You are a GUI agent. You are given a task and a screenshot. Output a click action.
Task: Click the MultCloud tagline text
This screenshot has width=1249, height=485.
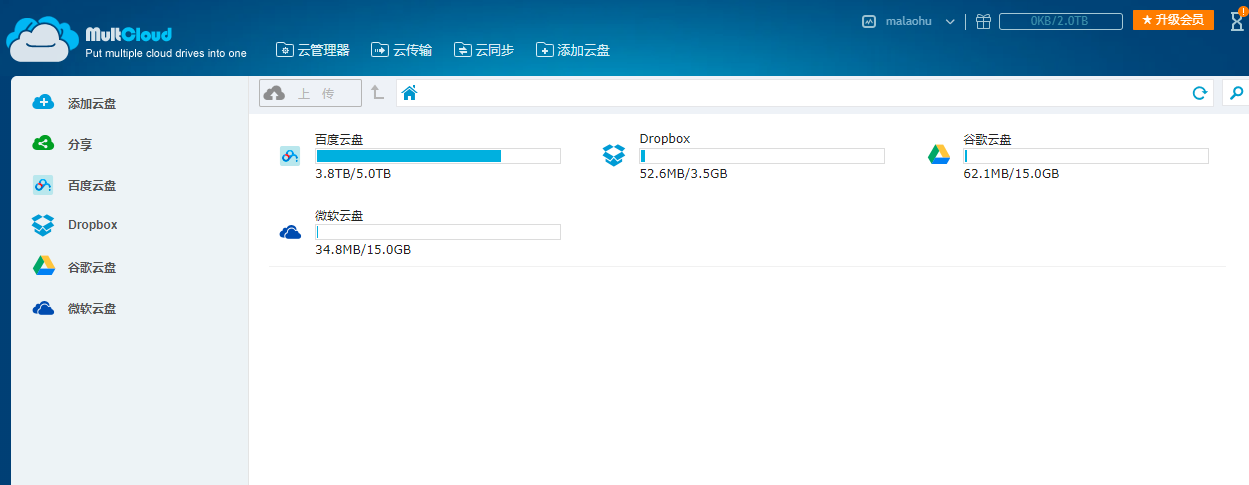[x=166, y=53]
